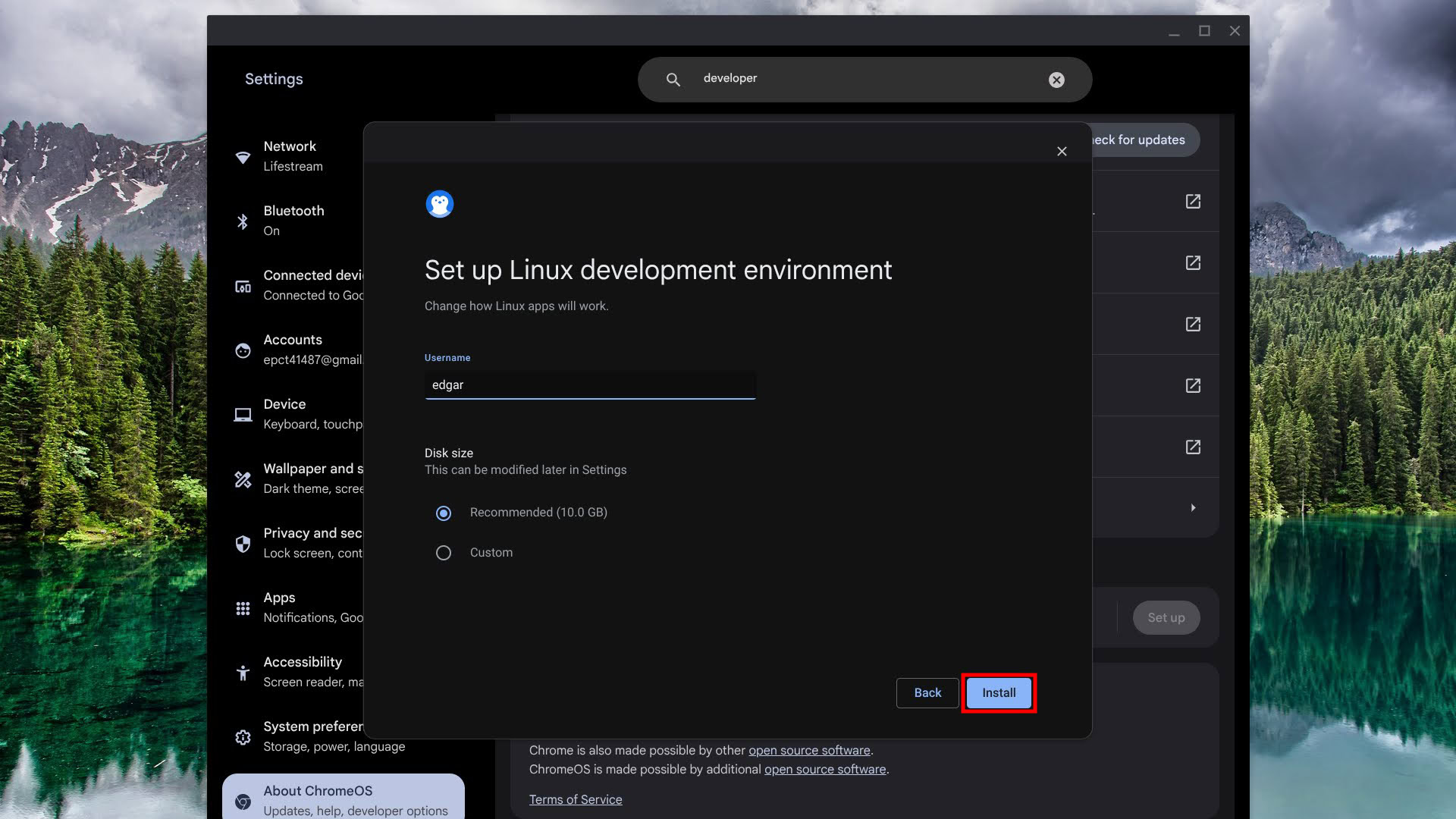The image size is (1456, 819).
Task: Select Recommended (10.0 GB) disk size
Action: 444,513
